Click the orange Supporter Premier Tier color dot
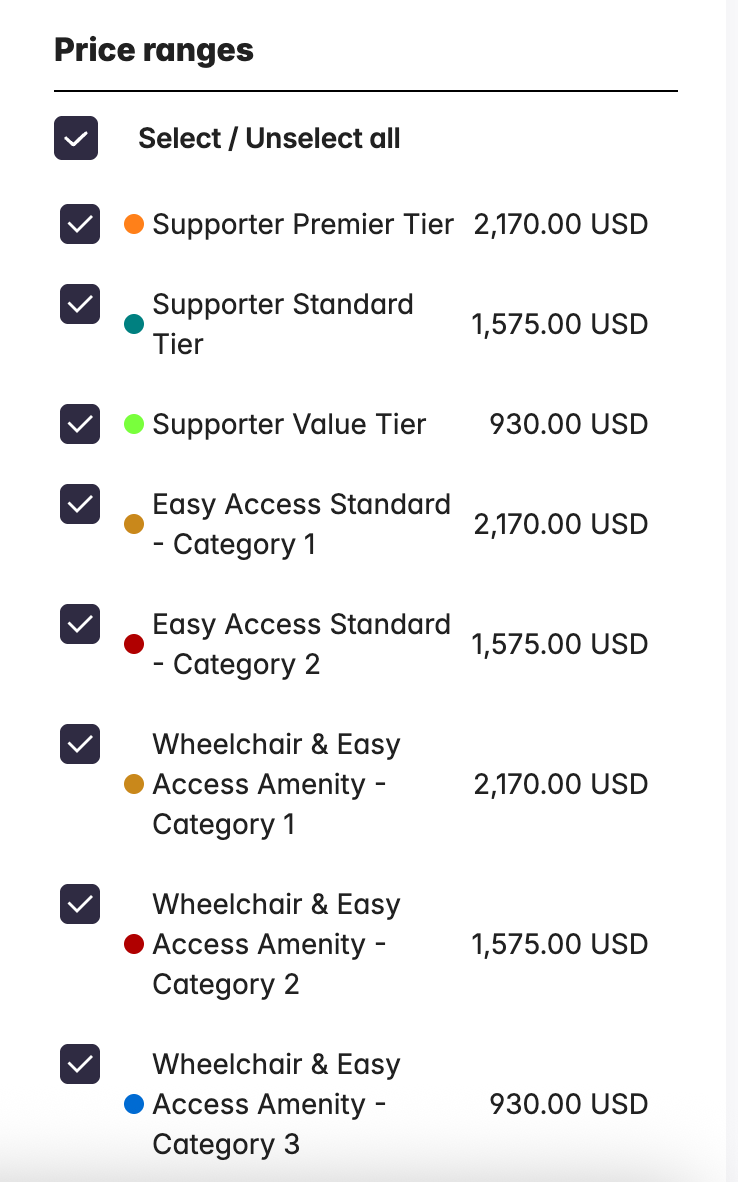 (134, 224)
